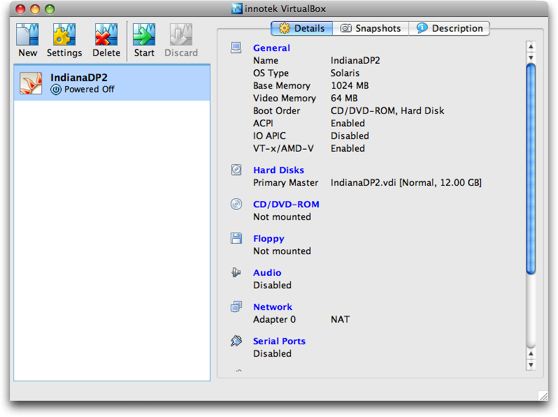Click the 'Primary Master' label
The height and width of the screenshot is (417, 558).
coord(285,183)
